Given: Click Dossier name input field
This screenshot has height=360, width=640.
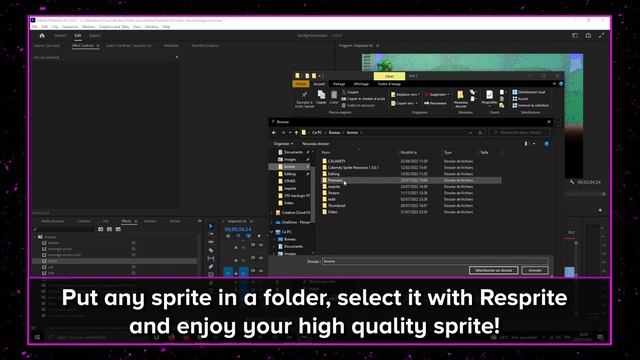Looking at the screenshot, I should pyautogui.click(x=435, y=261).
